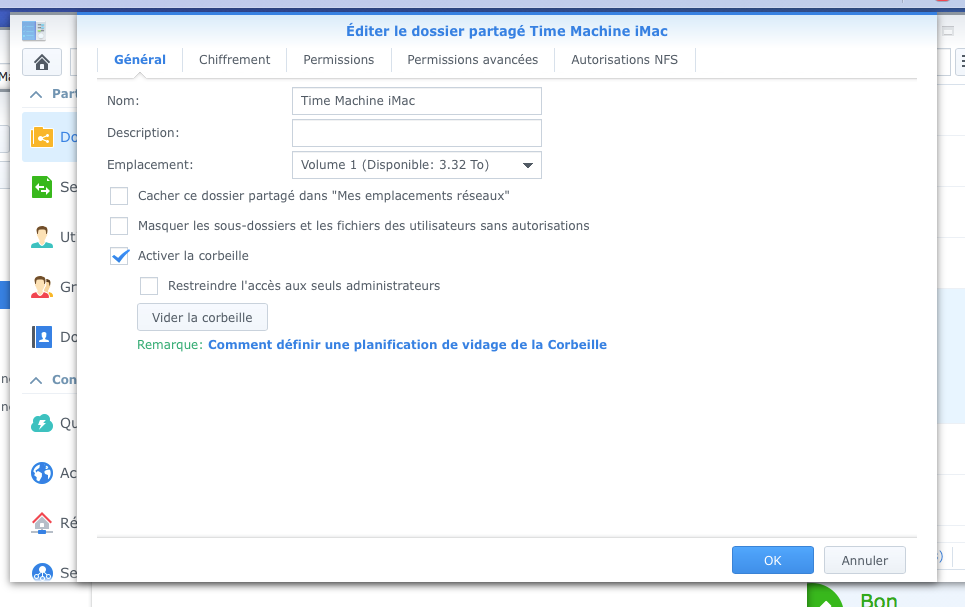Click the Home icon in Control Panel
This screenshot has width=965, height=607.
point(42,62)
